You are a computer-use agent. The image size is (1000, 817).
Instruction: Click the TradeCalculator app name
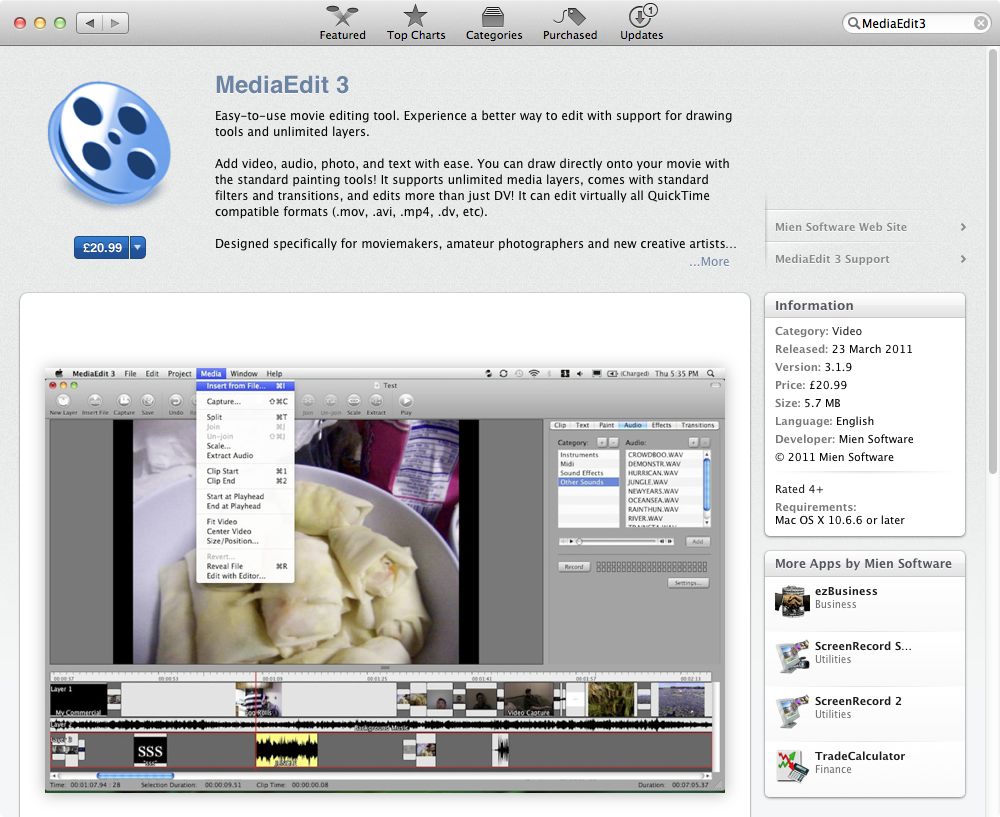pyautogui.click(x=860, y=756)
